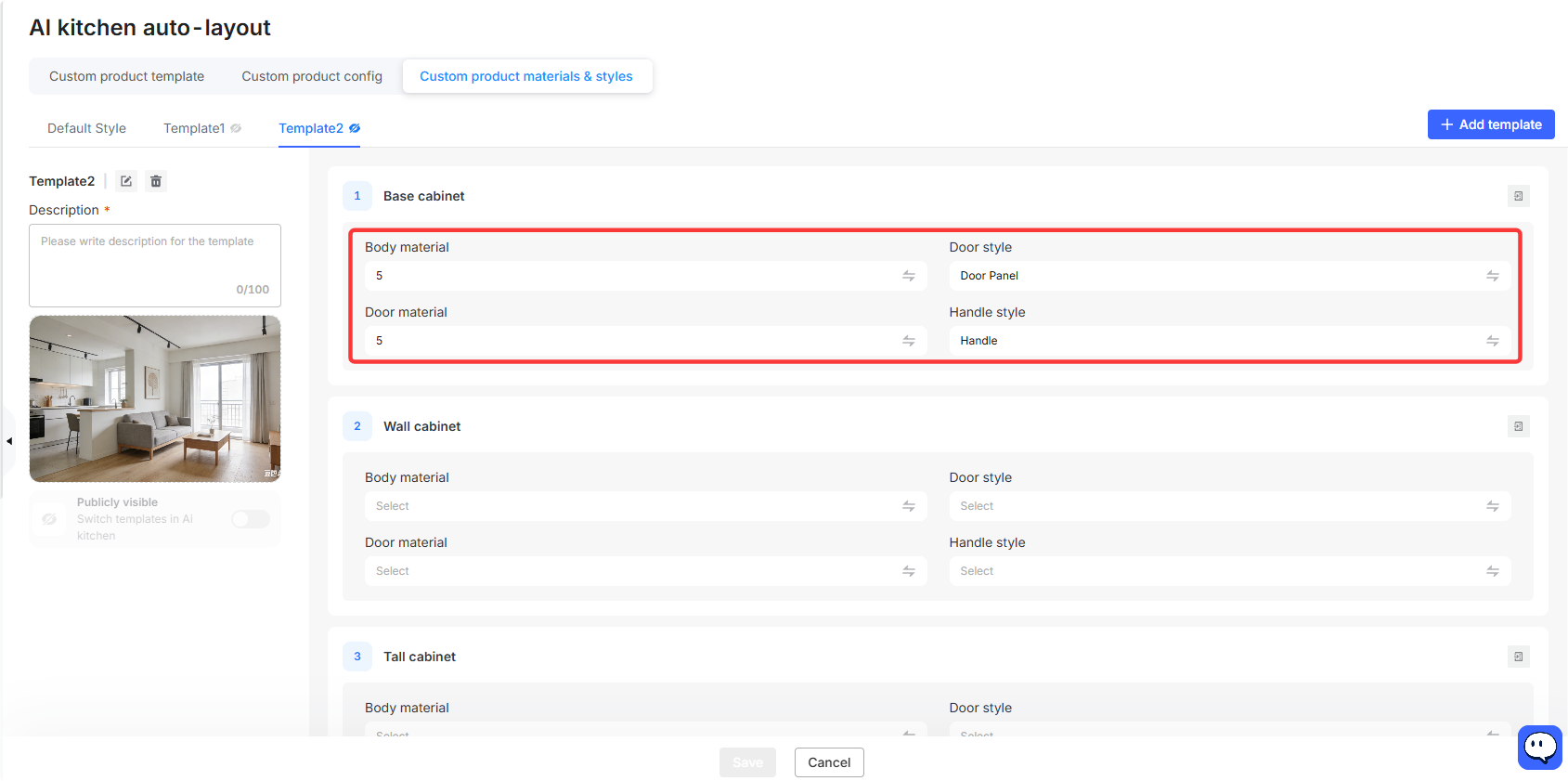The image size is (1568, 781).
Task: Open Wall cabinet Body material select
Action: pyautogui.click(x=645, y=506)
